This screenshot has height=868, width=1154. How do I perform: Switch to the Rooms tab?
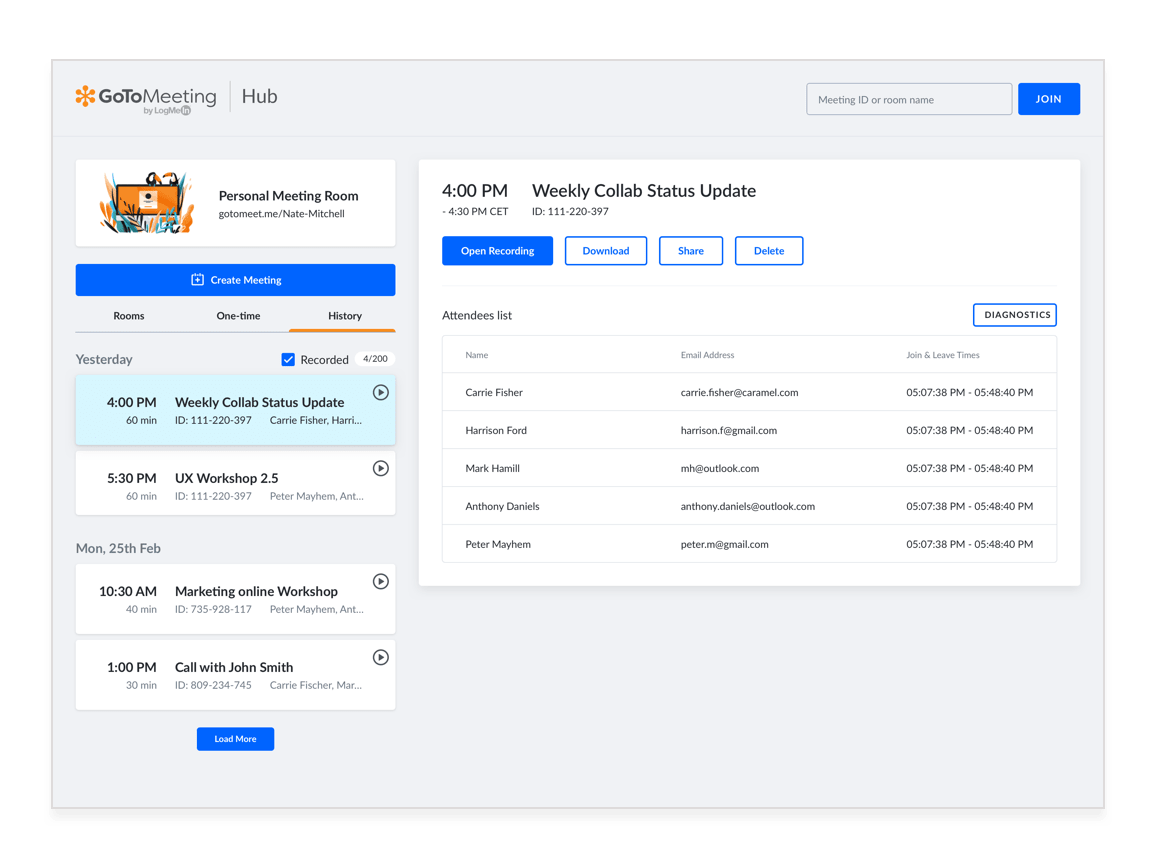point(128,315)
